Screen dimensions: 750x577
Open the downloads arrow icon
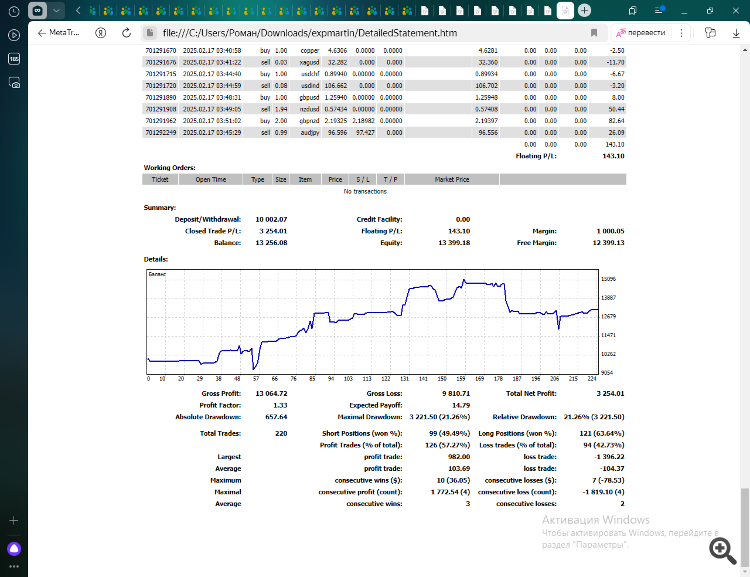coord(736,33)
